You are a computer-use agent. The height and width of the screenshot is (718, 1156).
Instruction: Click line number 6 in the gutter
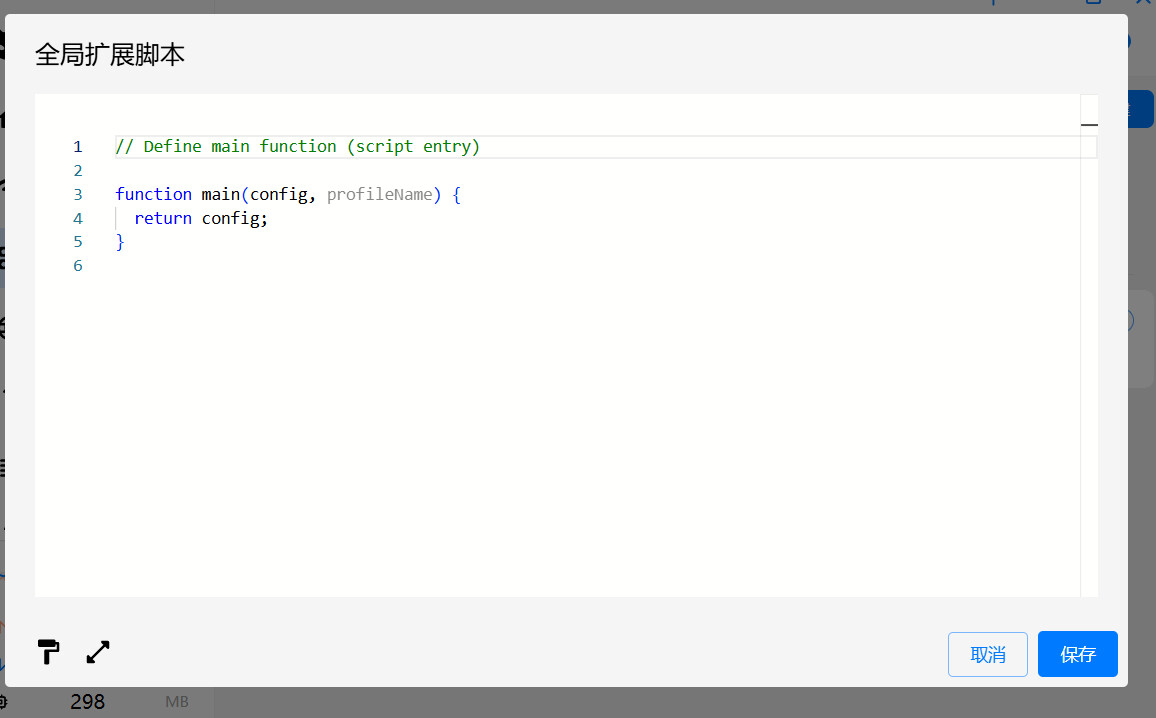pos(78,266)
